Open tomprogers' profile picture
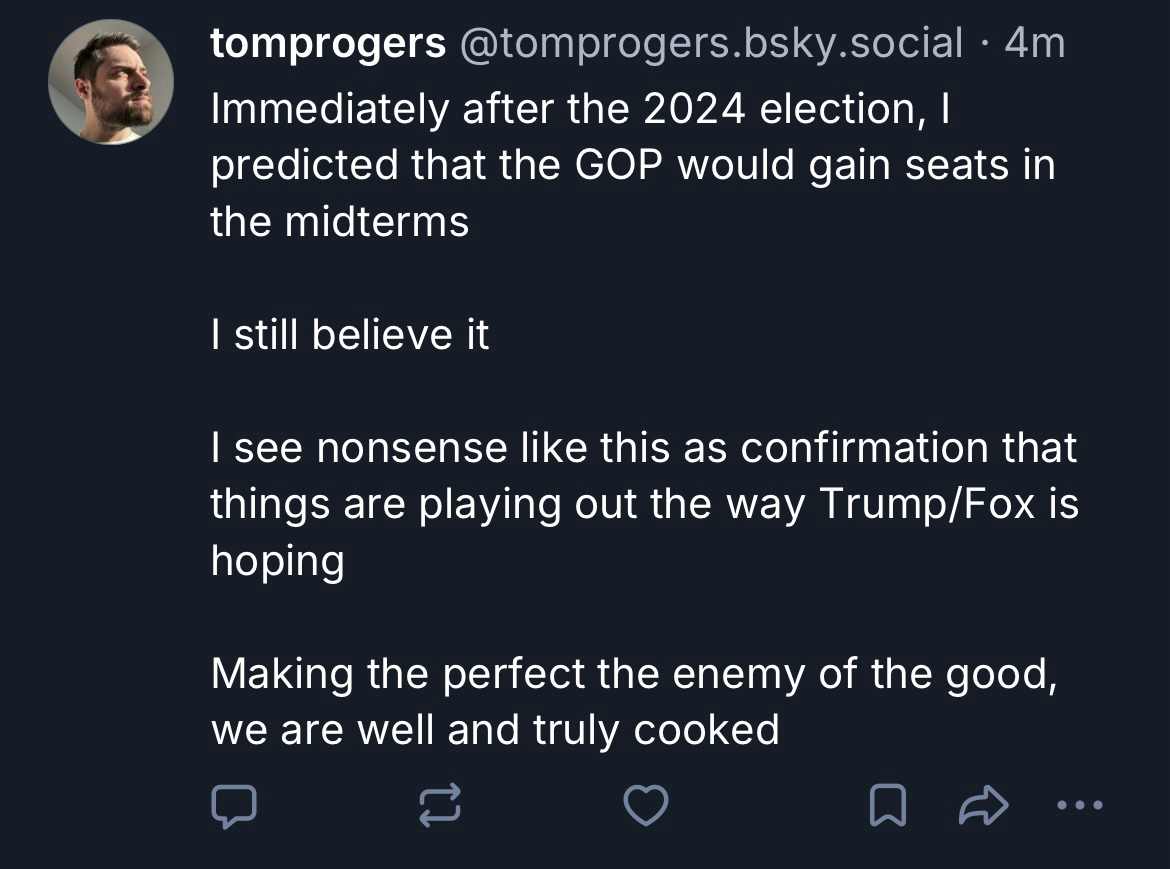 (x=111, y=82)
